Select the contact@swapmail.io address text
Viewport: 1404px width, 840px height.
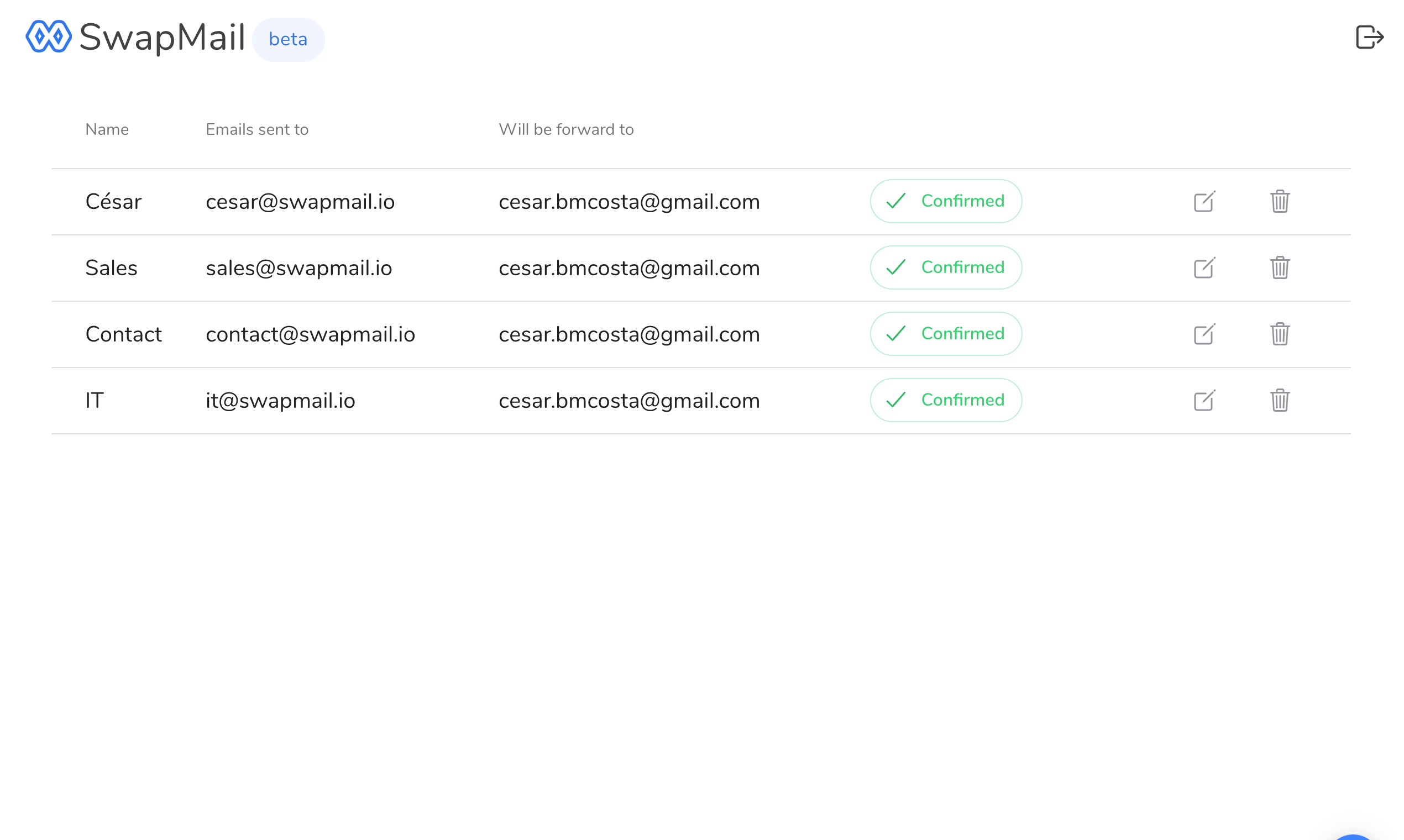tap(310, 334)
